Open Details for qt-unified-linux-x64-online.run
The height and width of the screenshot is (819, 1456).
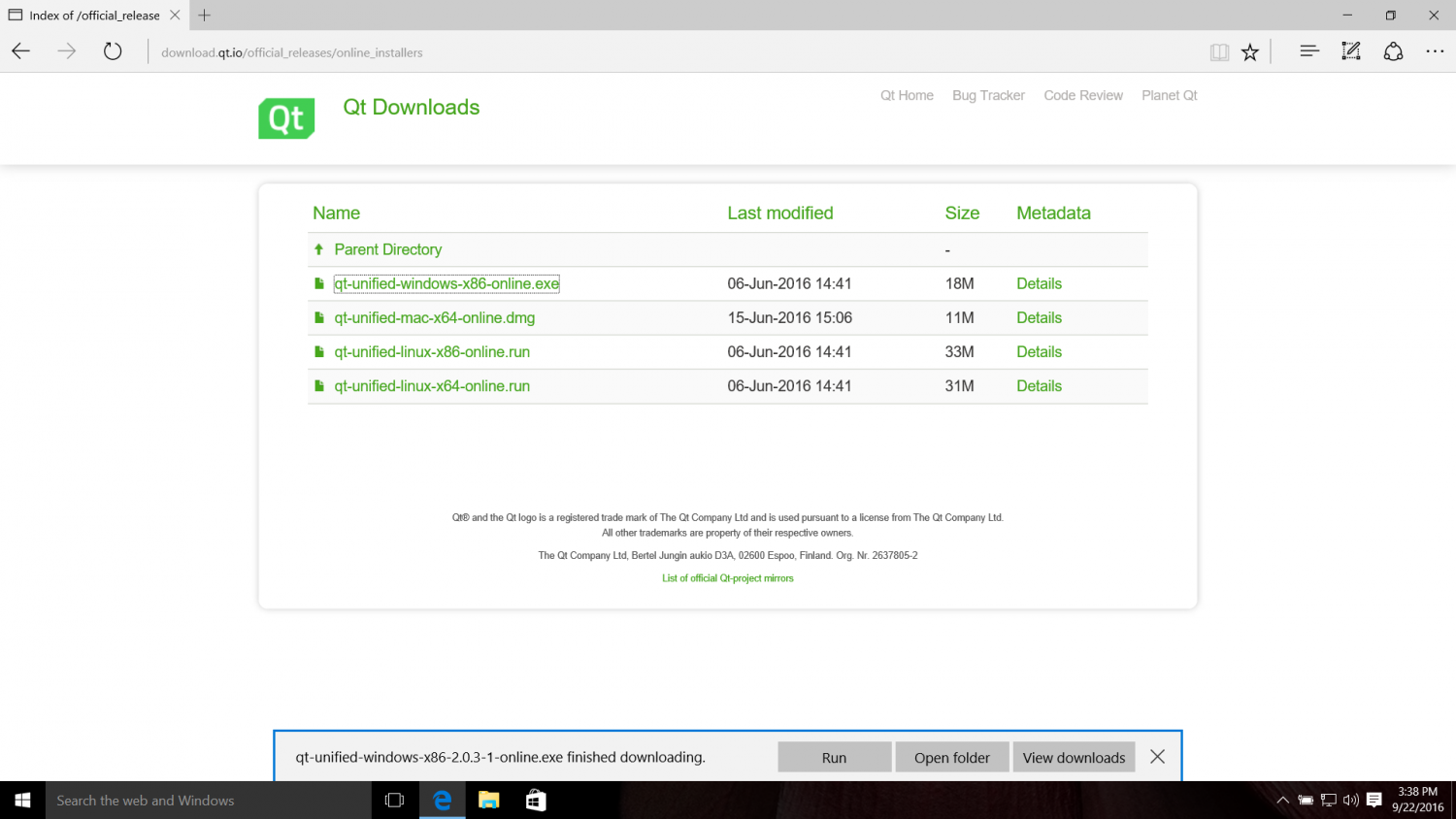tap(1039, 386)
